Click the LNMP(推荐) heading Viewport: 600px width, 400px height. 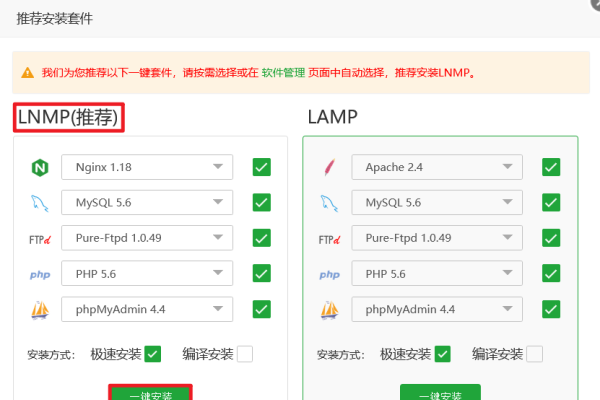68,117
